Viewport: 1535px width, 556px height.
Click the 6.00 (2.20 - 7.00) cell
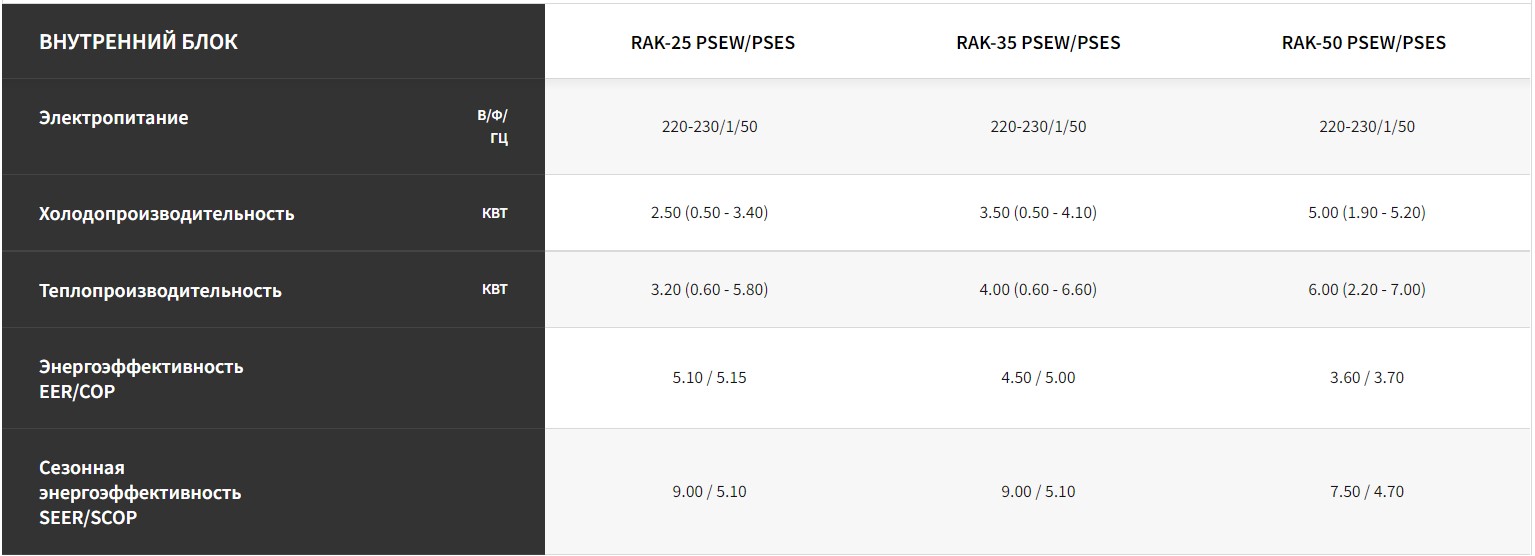[x=1366, y=289]
